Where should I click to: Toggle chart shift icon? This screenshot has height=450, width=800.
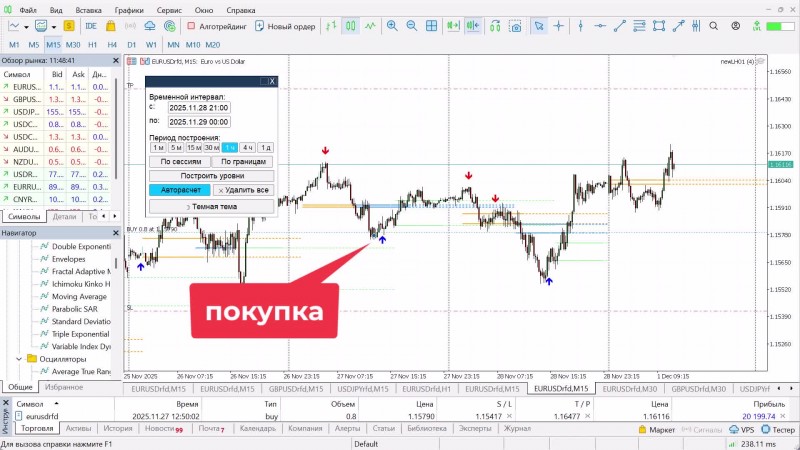point(473,26)
